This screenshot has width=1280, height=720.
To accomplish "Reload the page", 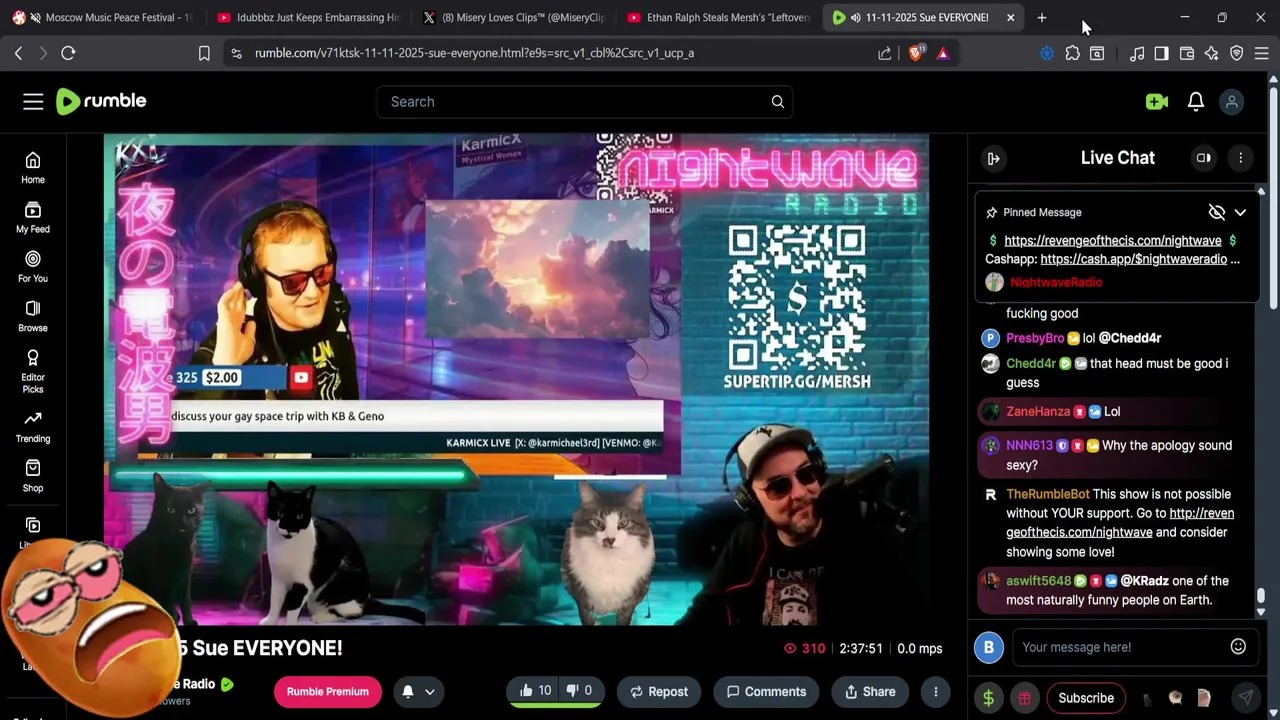I will pyautogui.click(x=68, y=53).
